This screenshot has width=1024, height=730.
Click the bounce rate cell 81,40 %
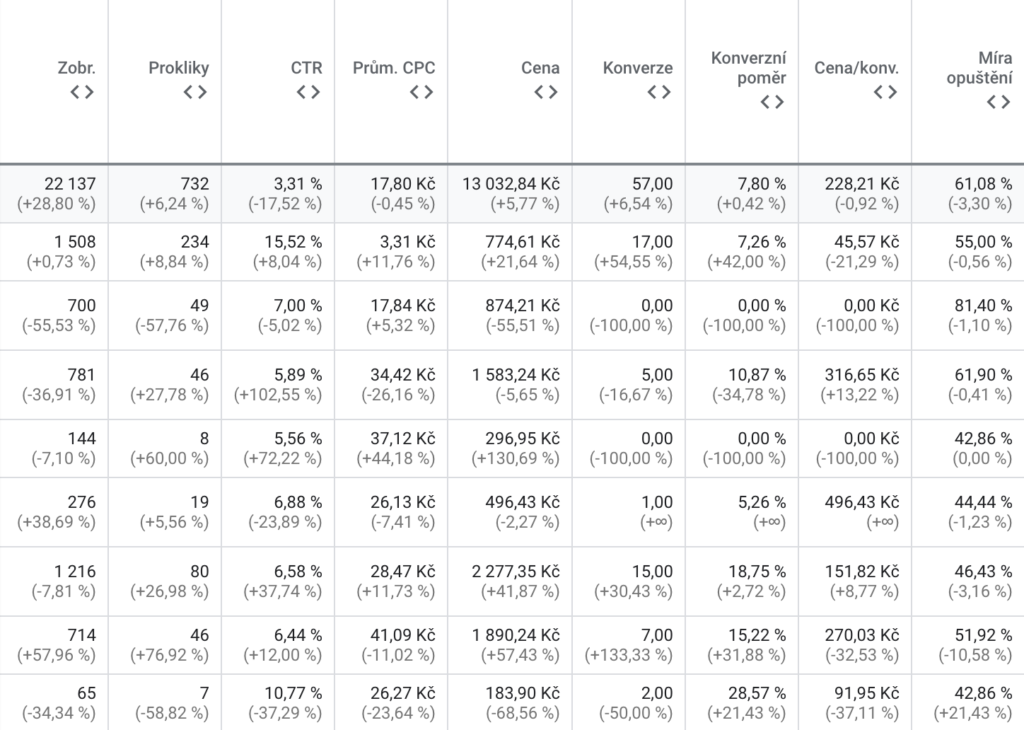(983, 306)
